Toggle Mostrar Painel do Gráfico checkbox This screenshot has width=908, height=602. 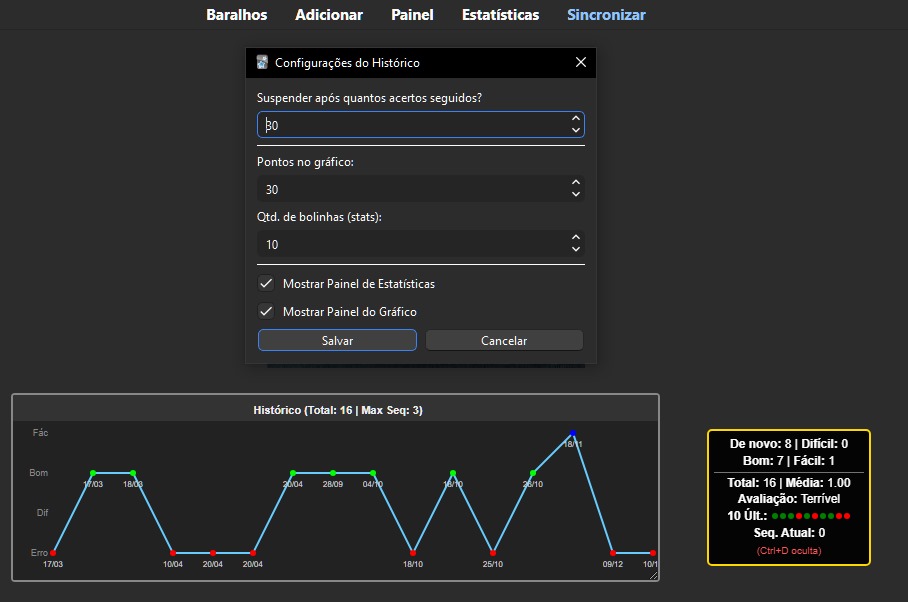[x=266, y=312]
